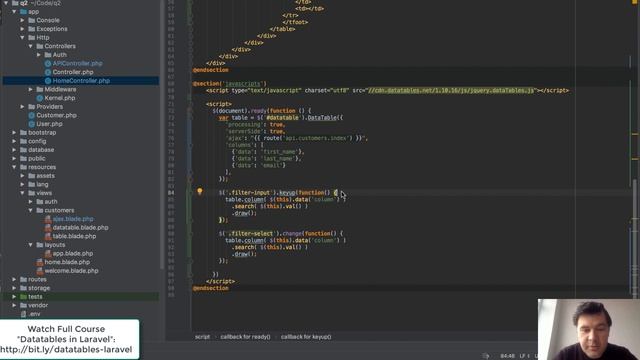This screenshot has width=640, height=360.
Task: Click the .env file icon
Action: click(23, 314)
